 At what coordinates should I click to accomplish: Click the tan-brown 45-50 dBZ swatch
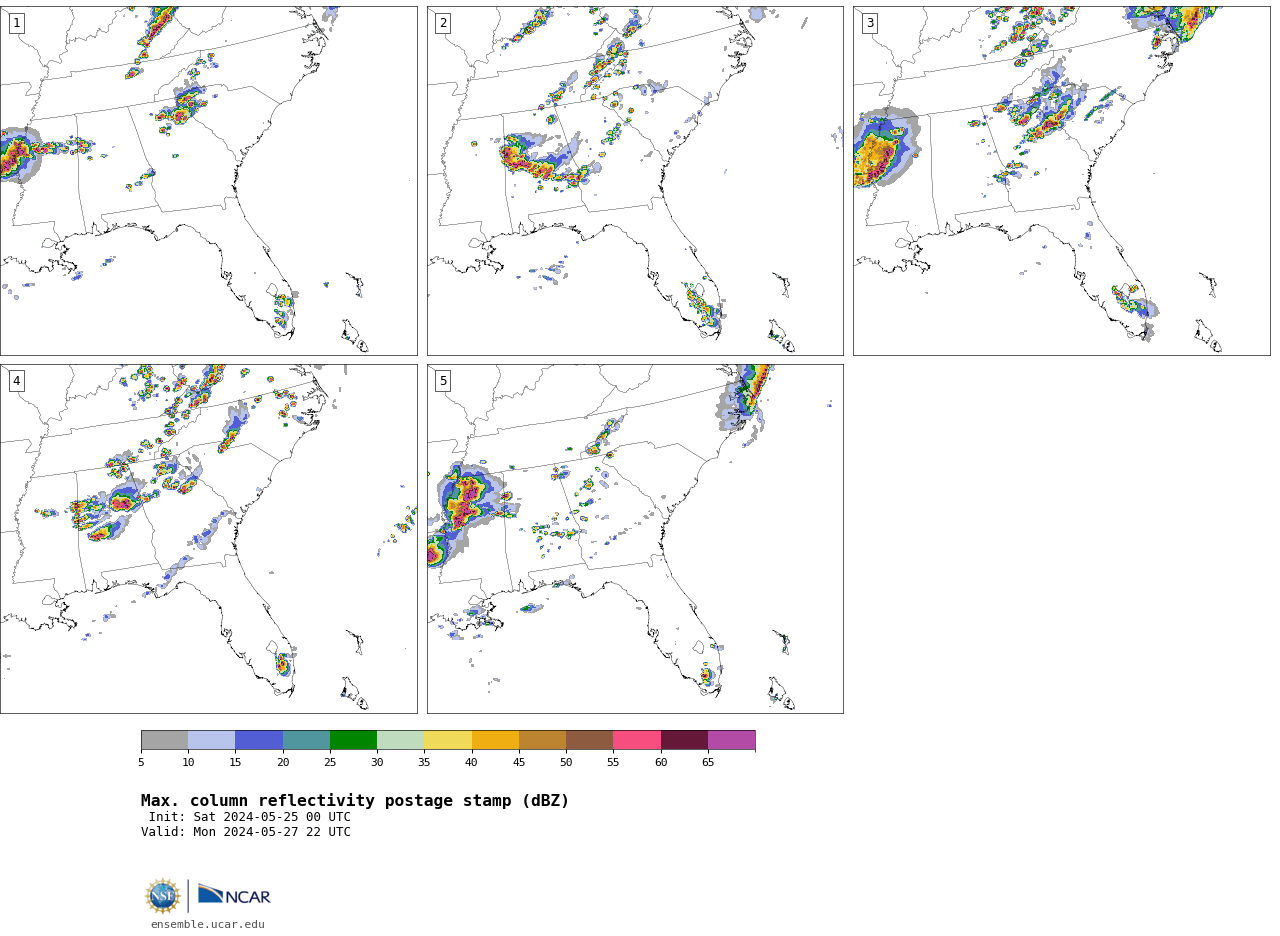pyautogui.click(x=542, y=740)
